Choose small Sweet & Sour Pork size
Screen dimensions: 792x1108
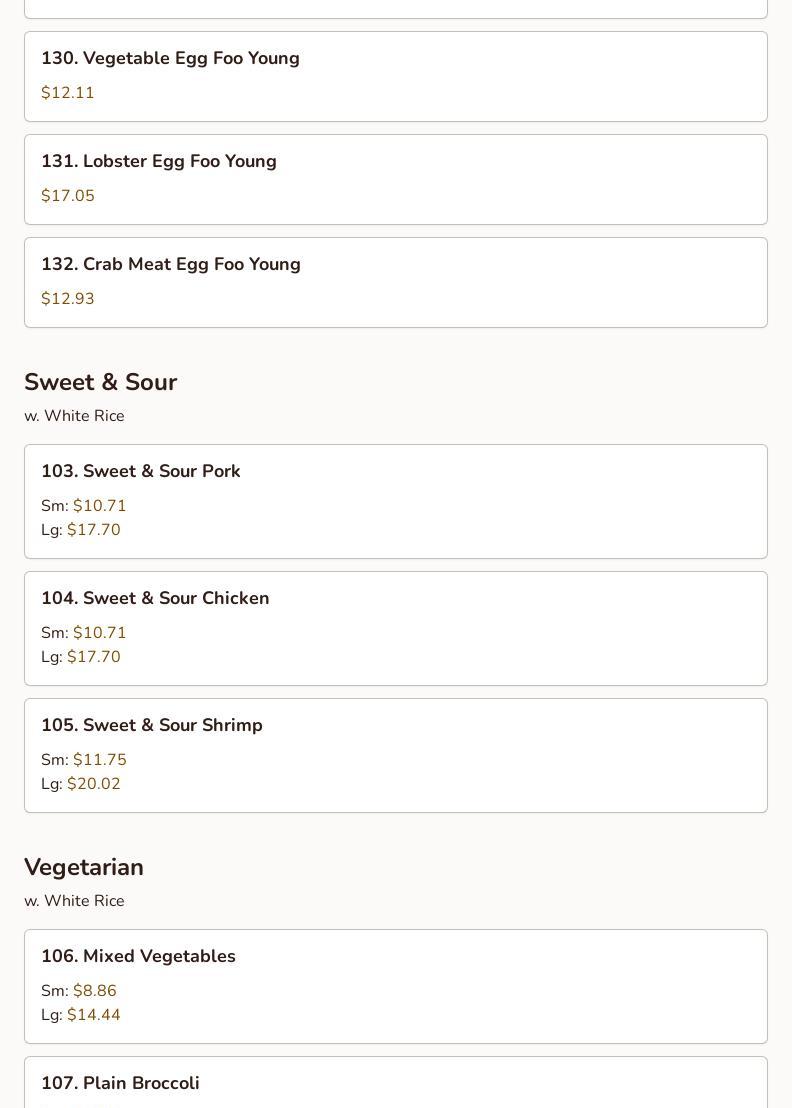pyautogui.click(x=99, y=506)
